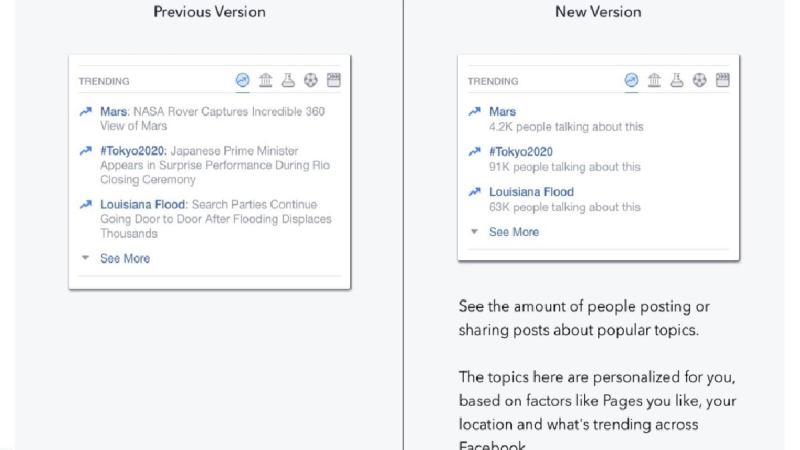
Task: Select Sports ball icon in Previous Version panel
Action: pos(311,80)
